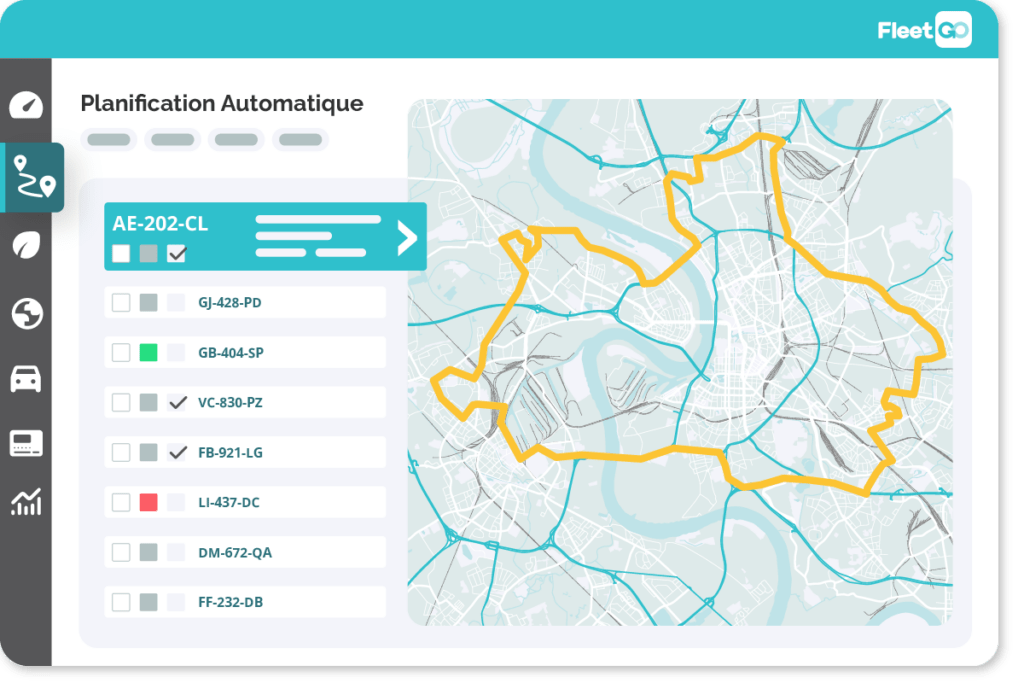Uncheck the checkmark on FB-921-LG

pos(178,453)
